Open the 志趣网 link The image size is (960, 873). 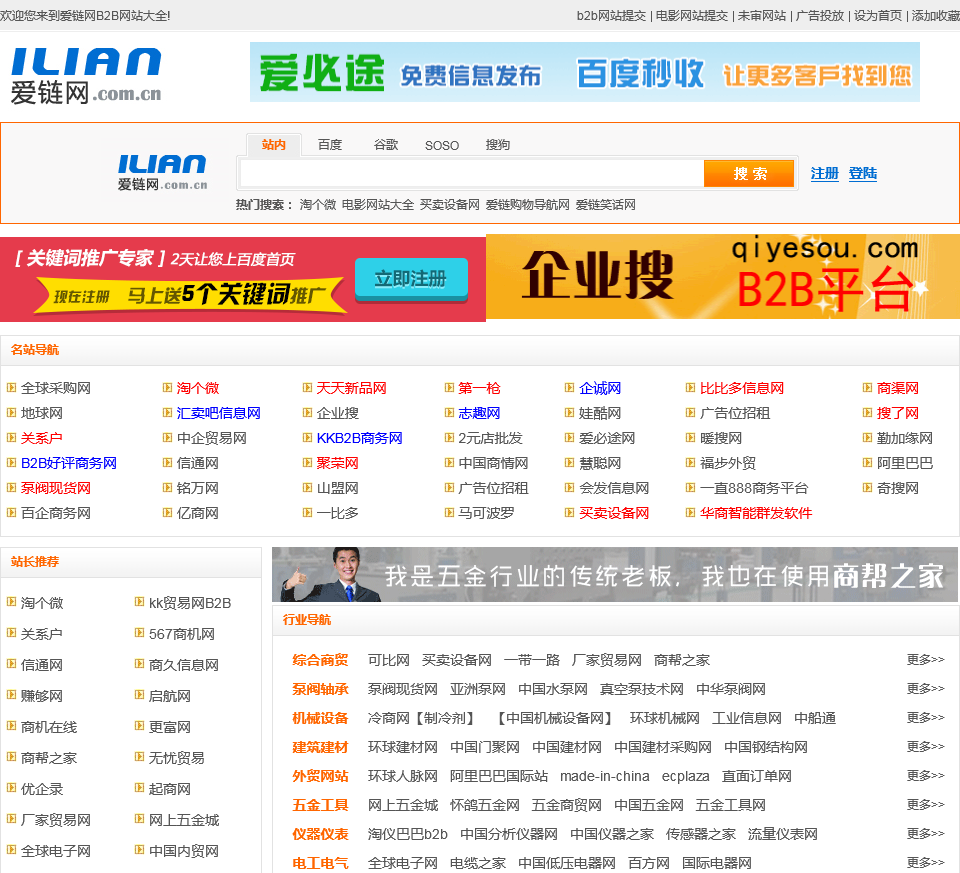479,413
